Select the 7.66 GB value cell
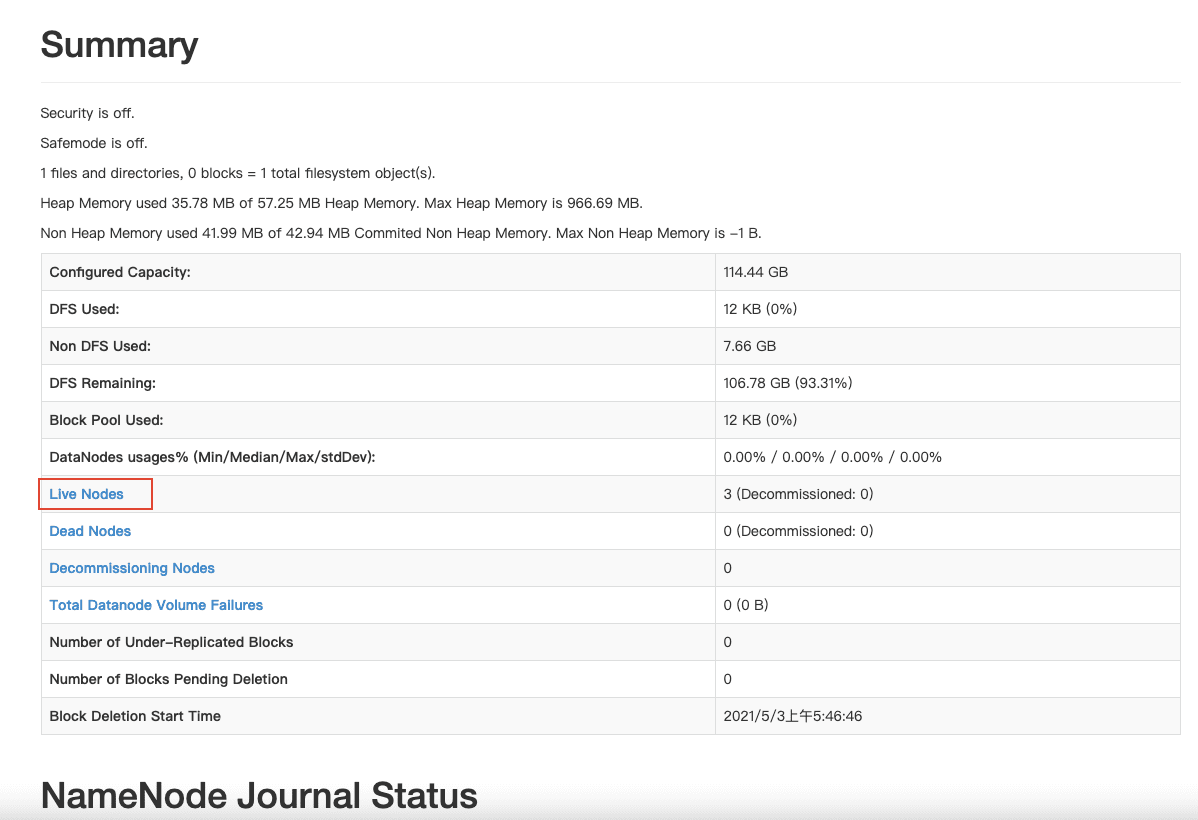This screenshot has width=1198, height=820. click(x=749, y=346)
